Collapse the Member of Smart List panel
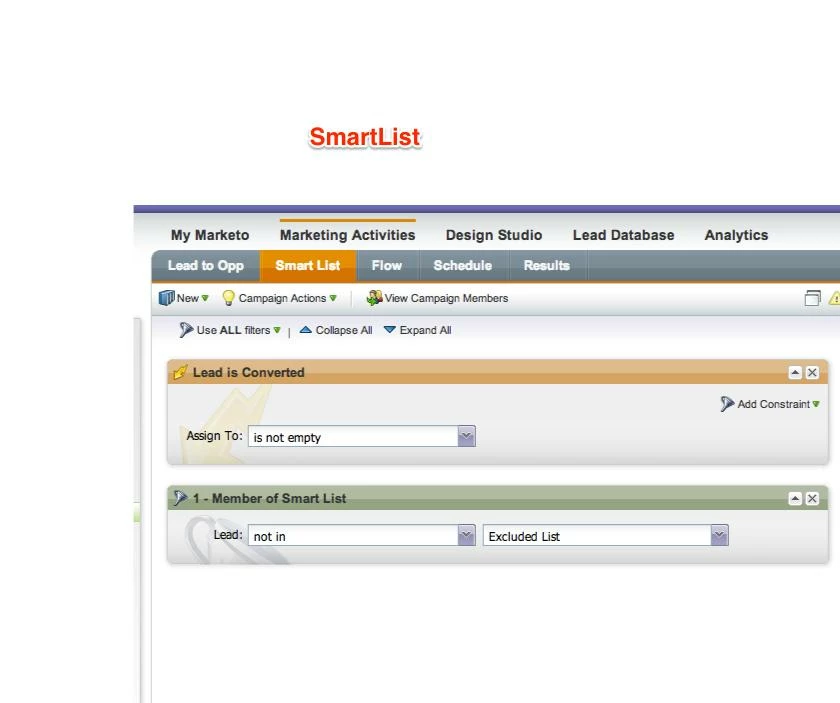840x703 pixels. pyautogui.click(x=796, y=499)
